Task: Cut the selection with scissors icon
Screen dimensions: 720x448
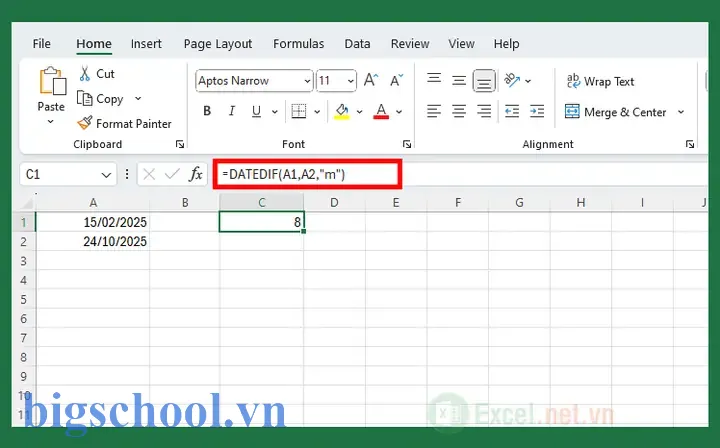Action: click(85, 73)
